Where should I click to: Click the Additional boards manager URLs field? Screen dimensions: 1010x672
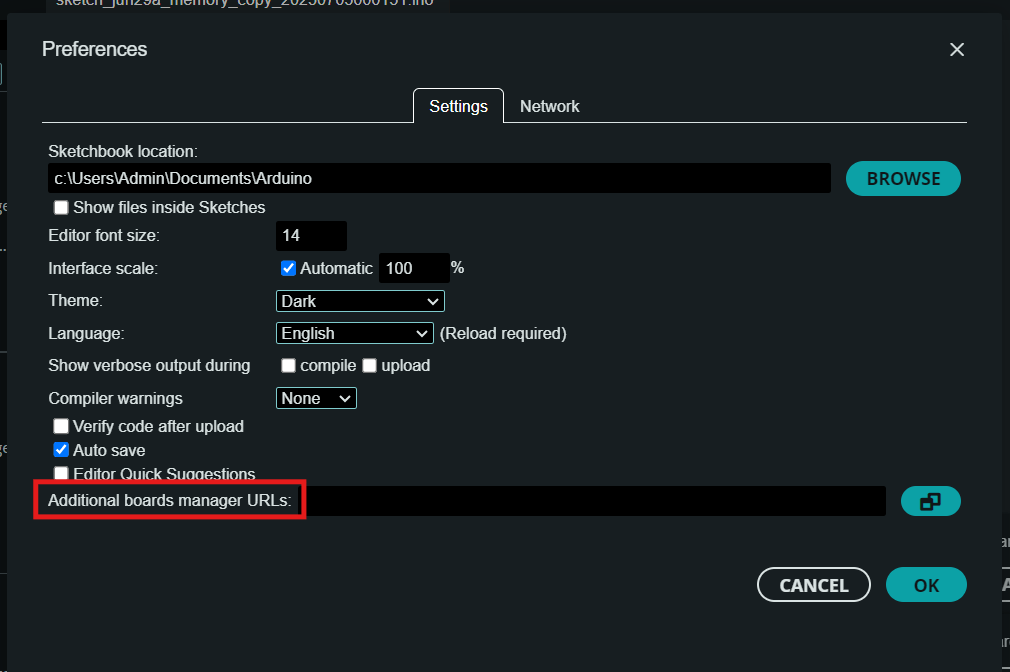595,501
